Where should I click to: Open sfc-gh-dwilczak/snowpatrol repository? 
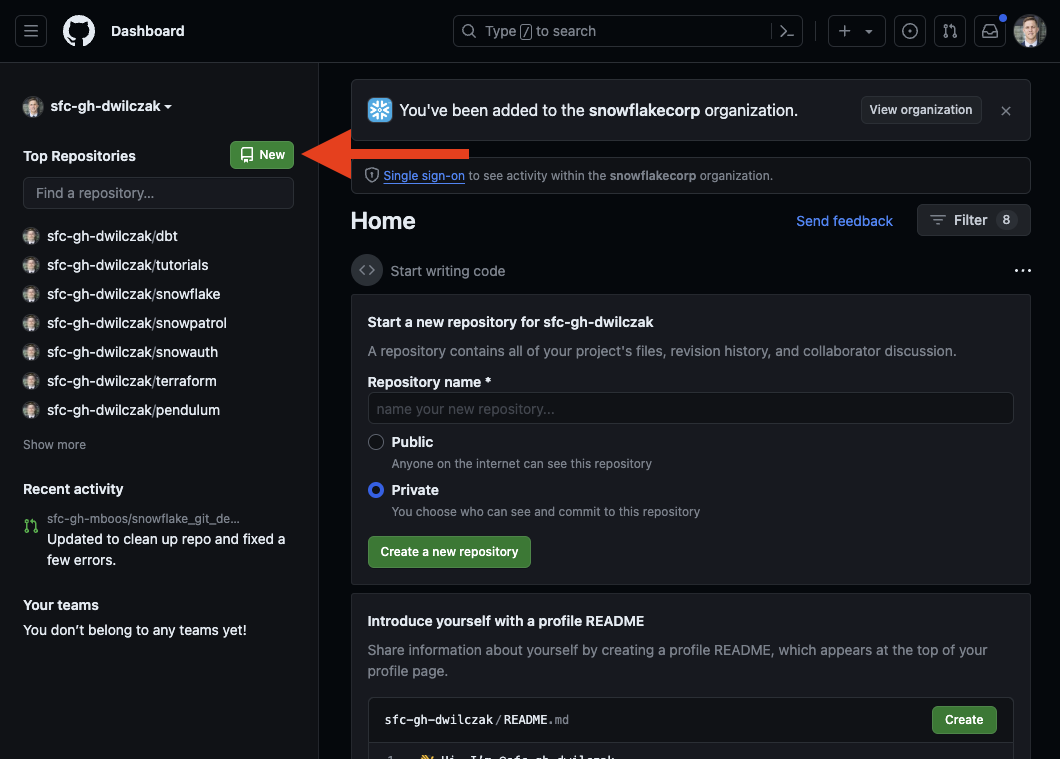pos(137,323)
